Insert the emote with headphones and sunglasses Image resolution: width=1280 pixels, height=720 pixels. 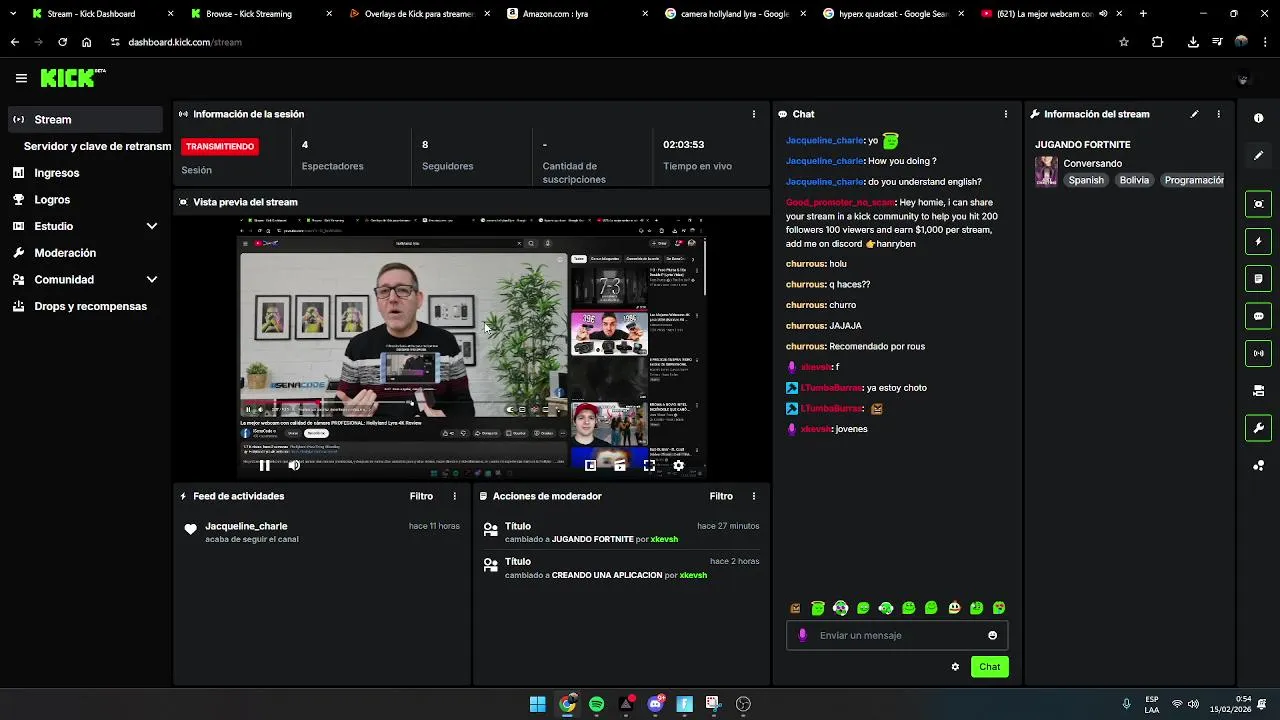840,608
